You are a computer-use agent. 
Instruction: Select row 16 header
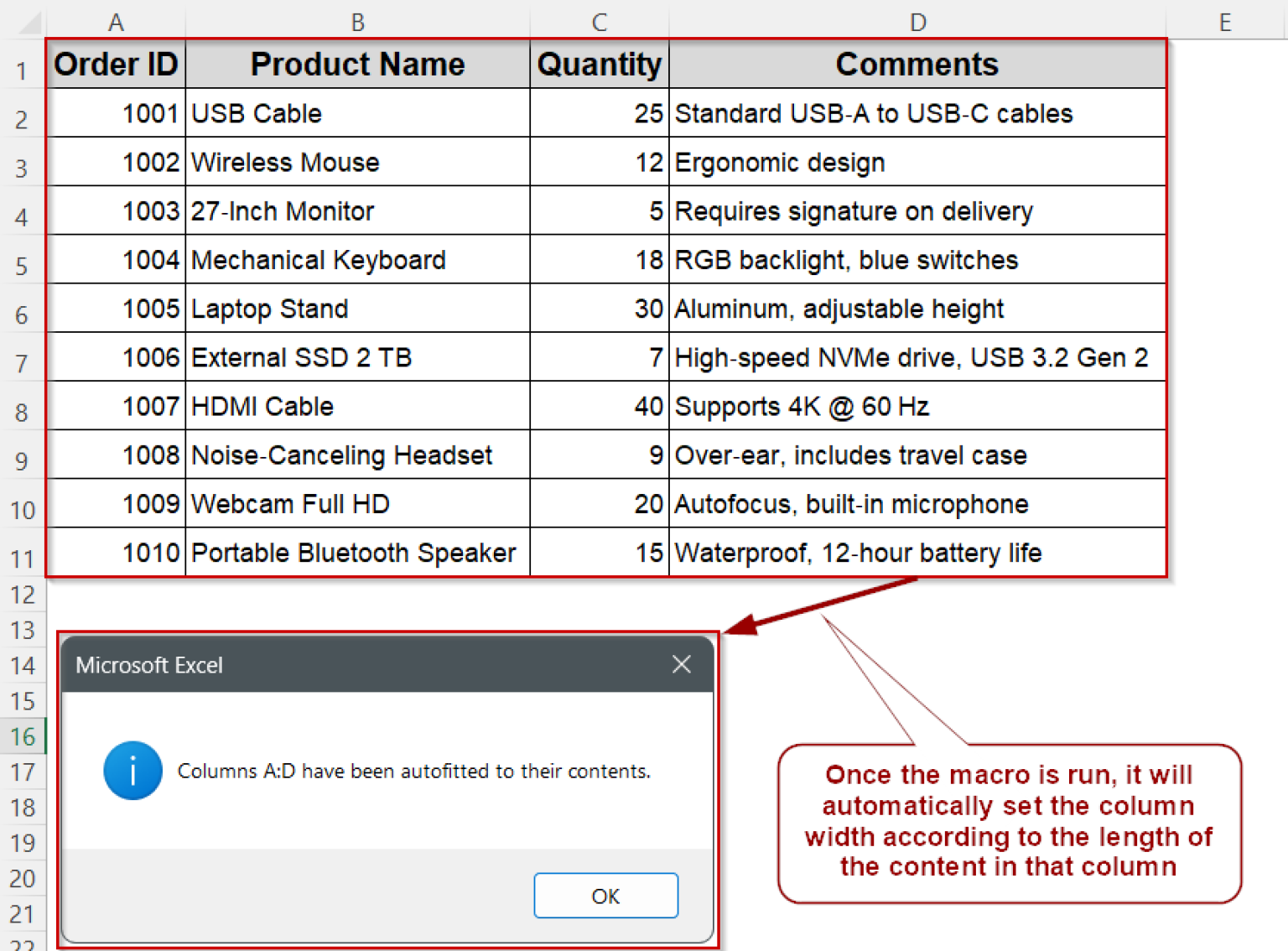(23, 735)
